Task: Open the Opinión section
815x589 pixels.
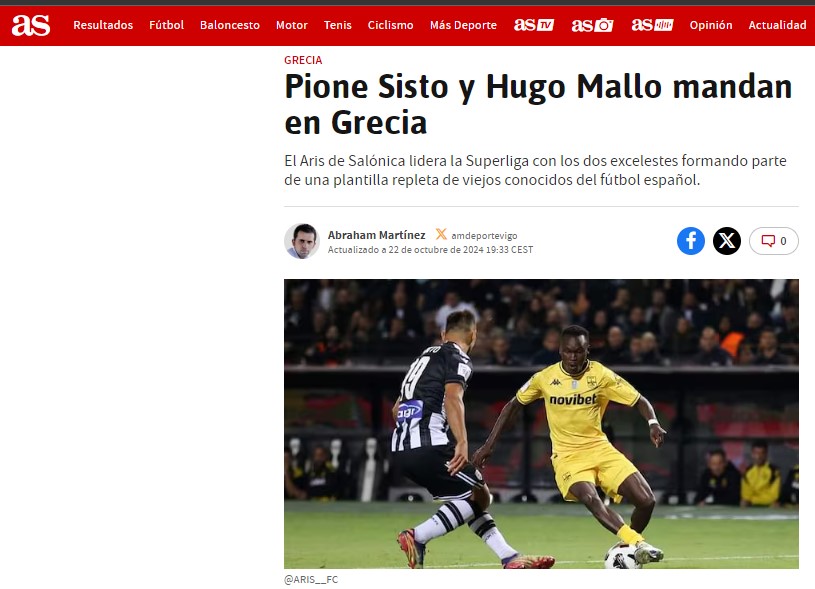Action: 711,25
